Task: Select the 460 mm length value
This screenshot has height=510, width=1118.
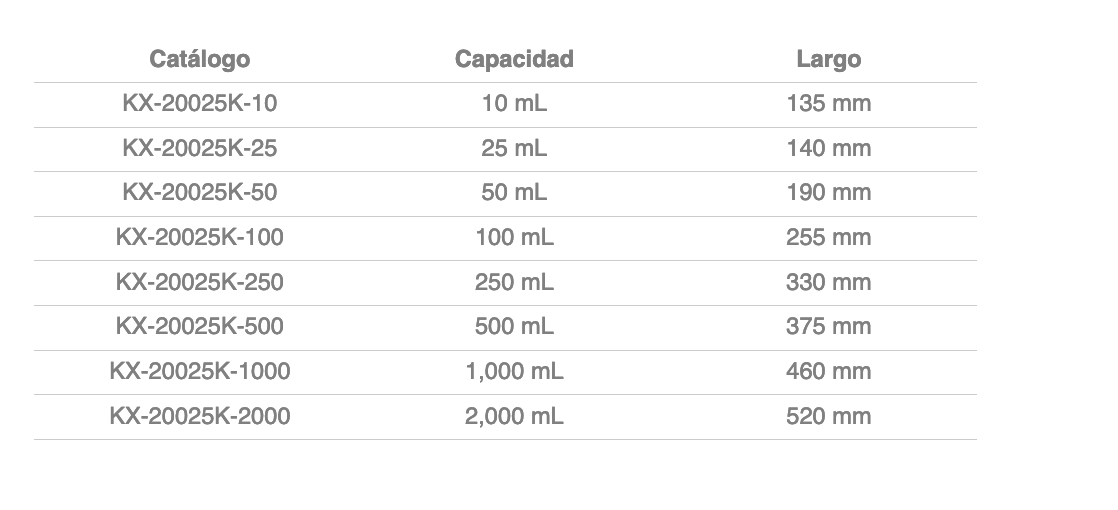Action: point(828,371)
